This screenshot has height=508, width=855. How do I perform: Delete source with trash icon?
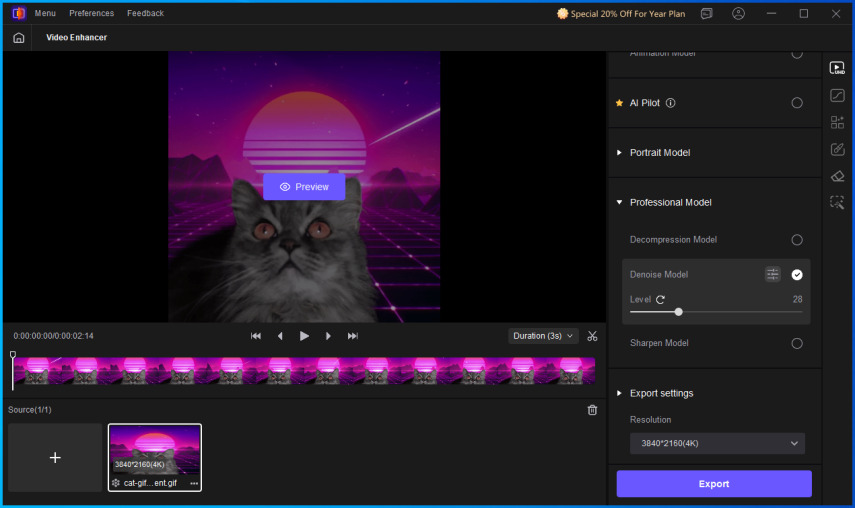592,410
